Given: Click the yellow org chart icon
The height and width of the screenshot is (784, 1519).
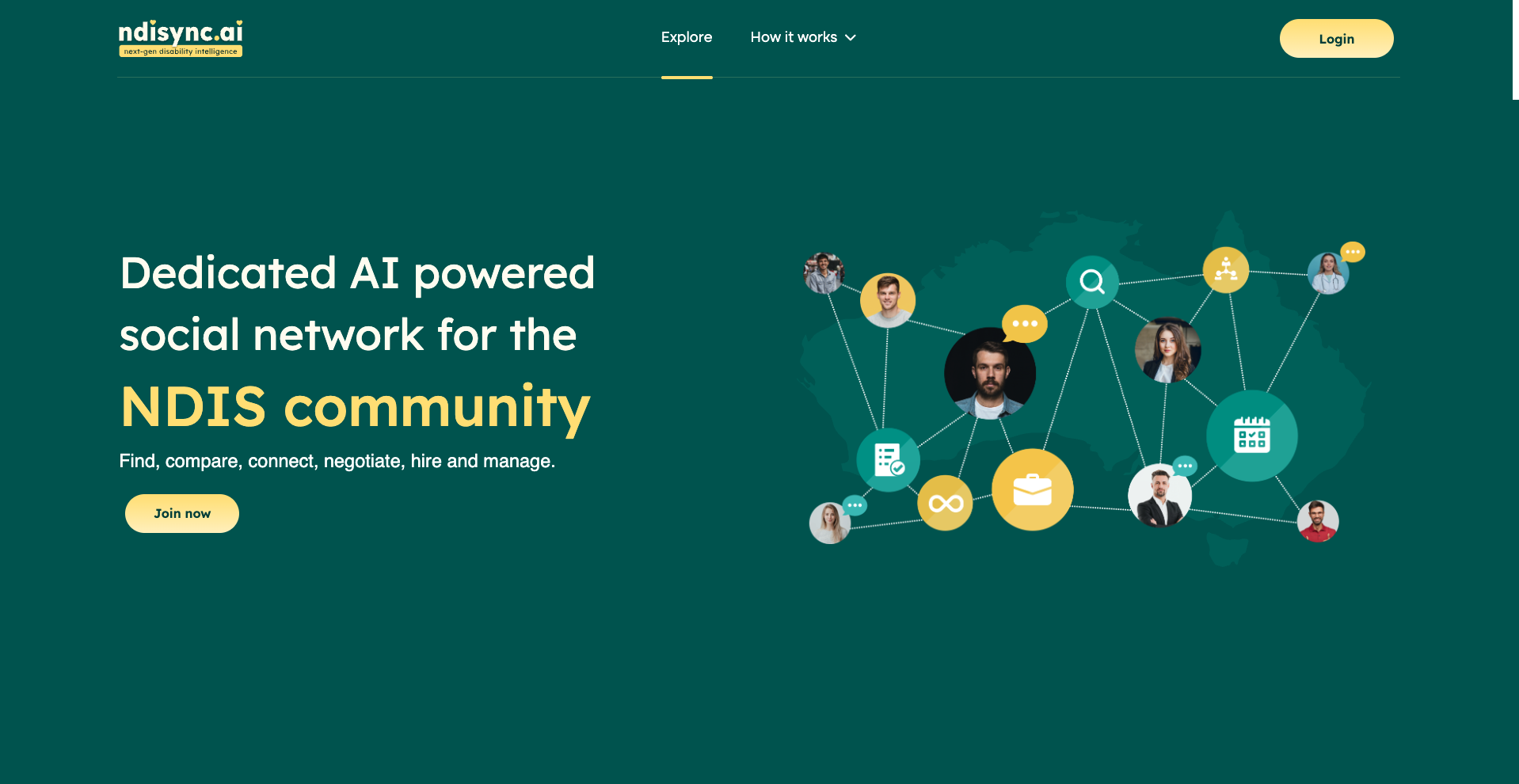Looking at the screenshot, I should (x=1226, y=270).
